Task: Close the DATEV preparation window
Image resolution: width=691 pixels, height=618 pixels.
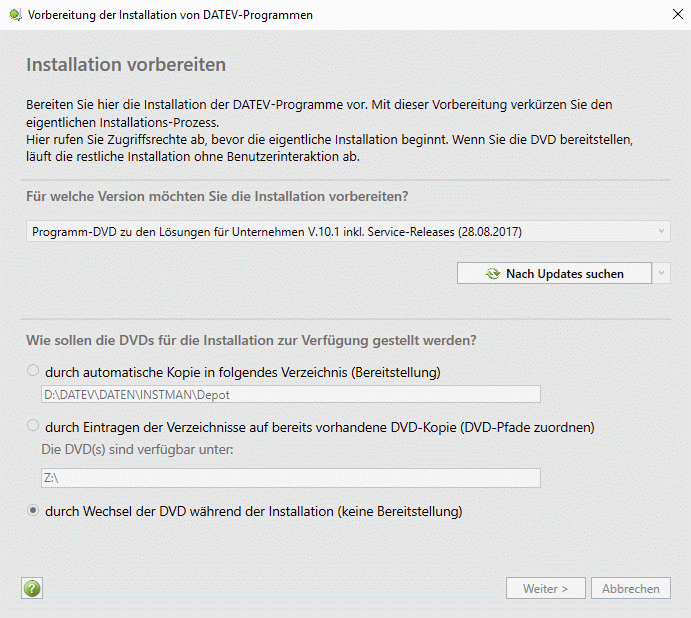Action: [x=678, y=15]
